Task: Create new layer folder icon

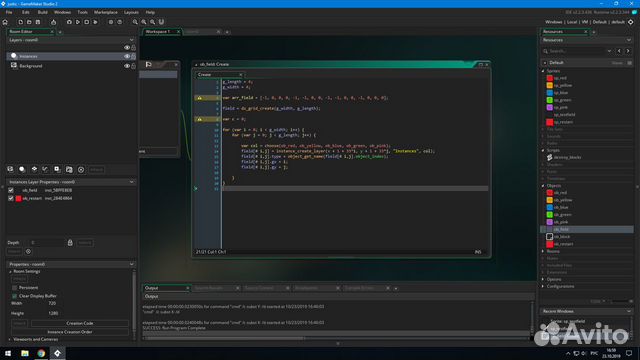Action: pyautogui.click(x=69, y=169)
